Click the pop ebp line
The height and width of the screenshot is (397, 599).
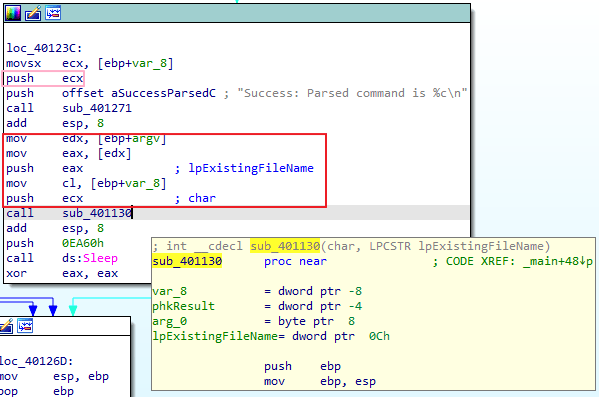[x=37, y=391]
